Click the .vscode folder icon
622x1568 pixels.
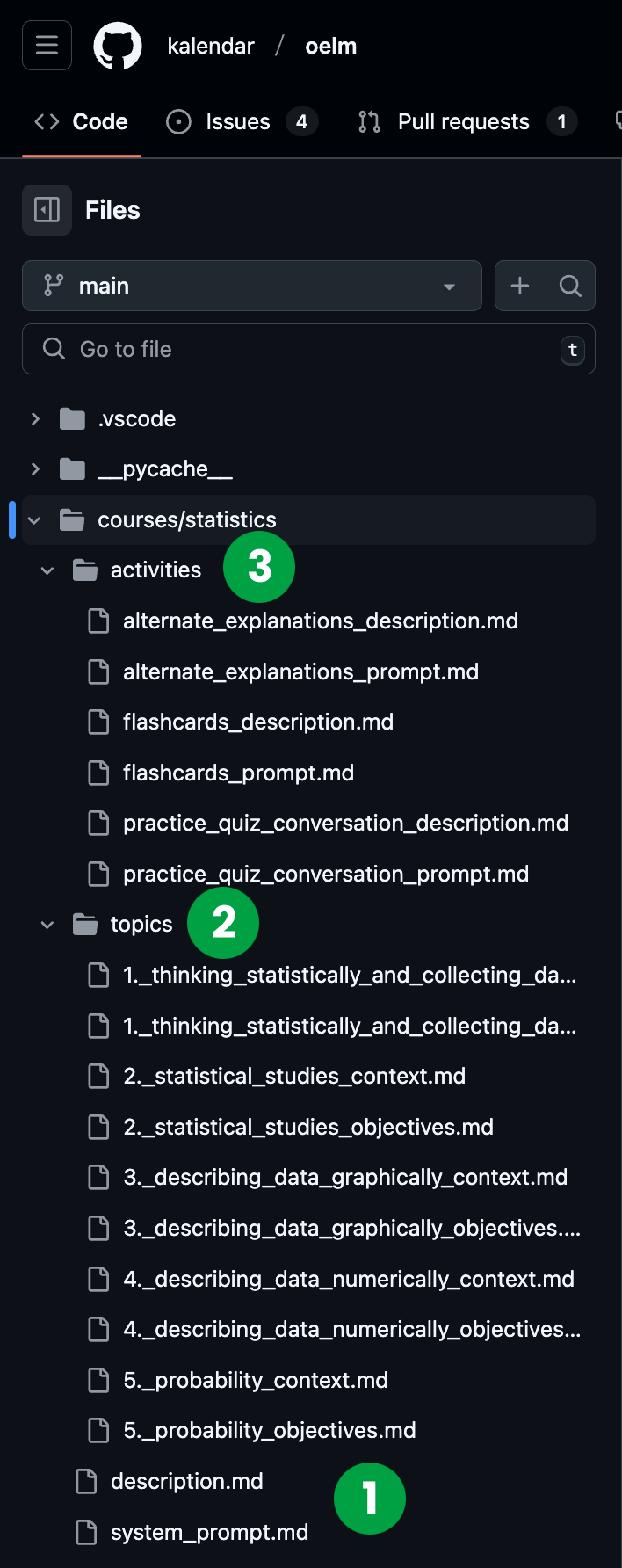72,419
